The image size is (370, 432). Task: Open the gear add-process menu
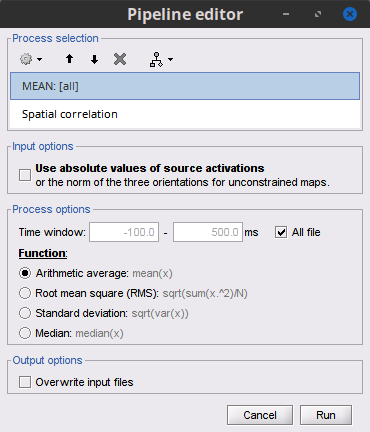pyautogui.click(x=26, y=59)
